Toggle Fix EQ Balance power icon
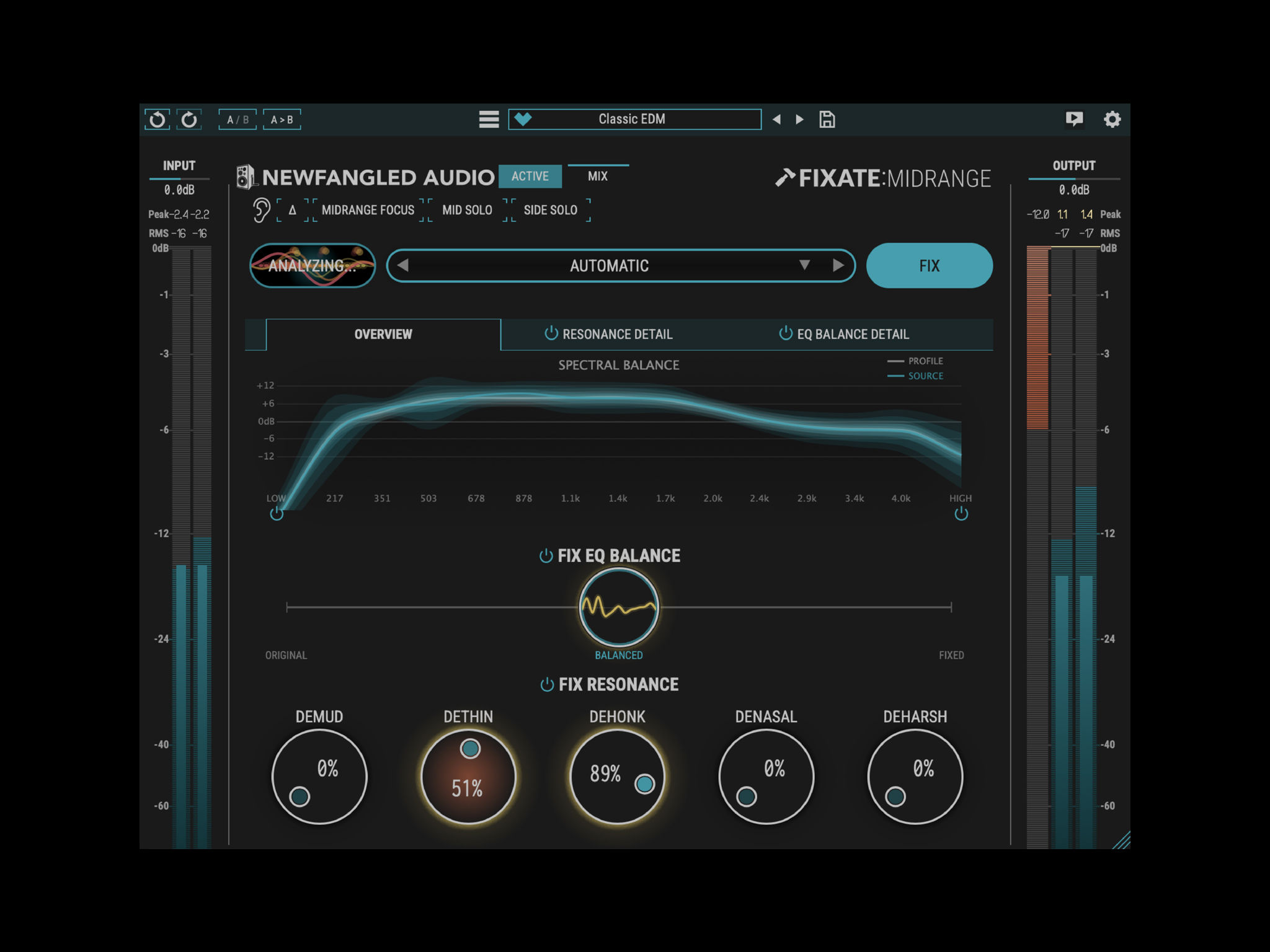1270x952 pixels. 546,556
